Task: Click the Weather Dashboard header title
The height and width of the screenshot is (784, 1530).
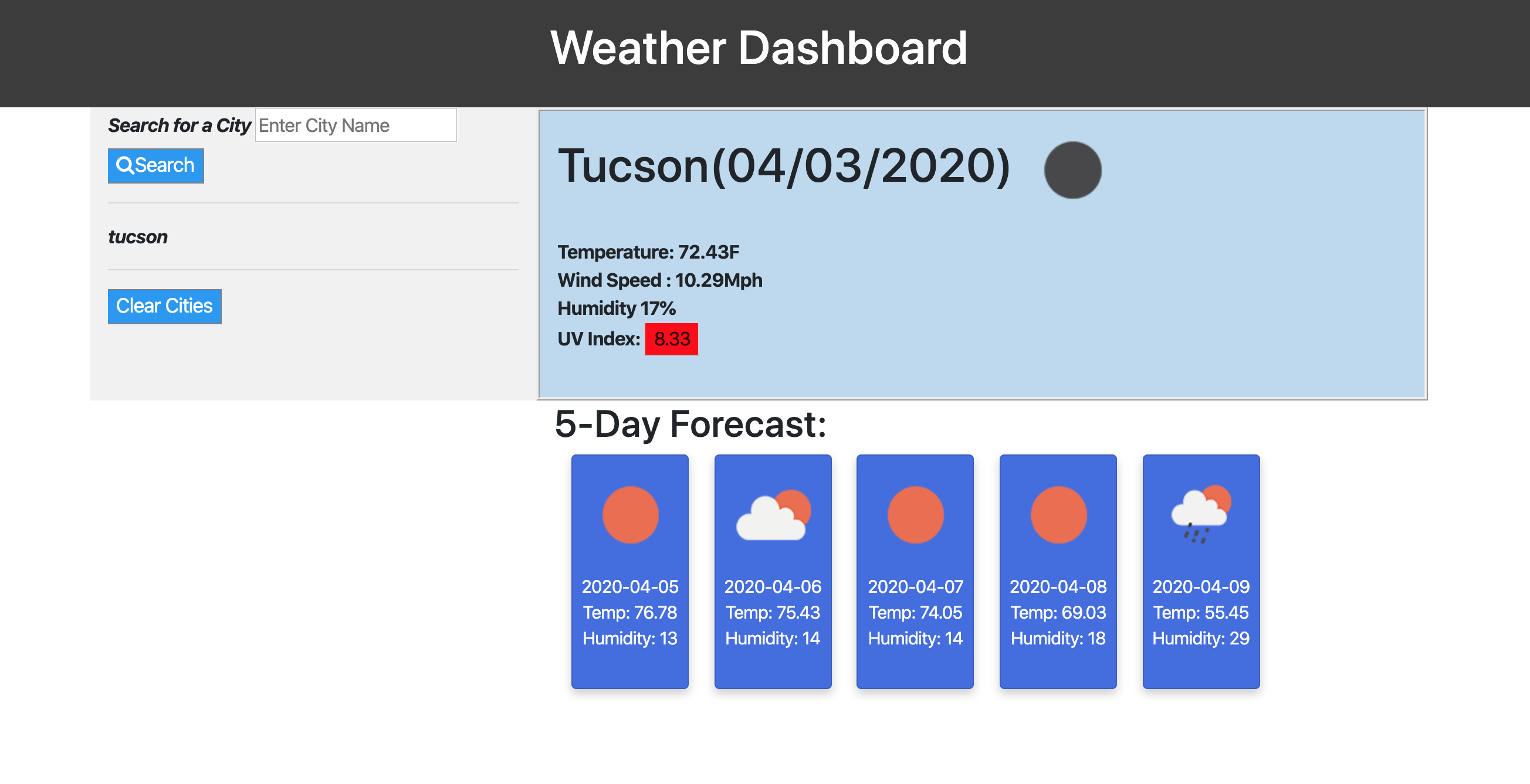Action: [759, 48]
